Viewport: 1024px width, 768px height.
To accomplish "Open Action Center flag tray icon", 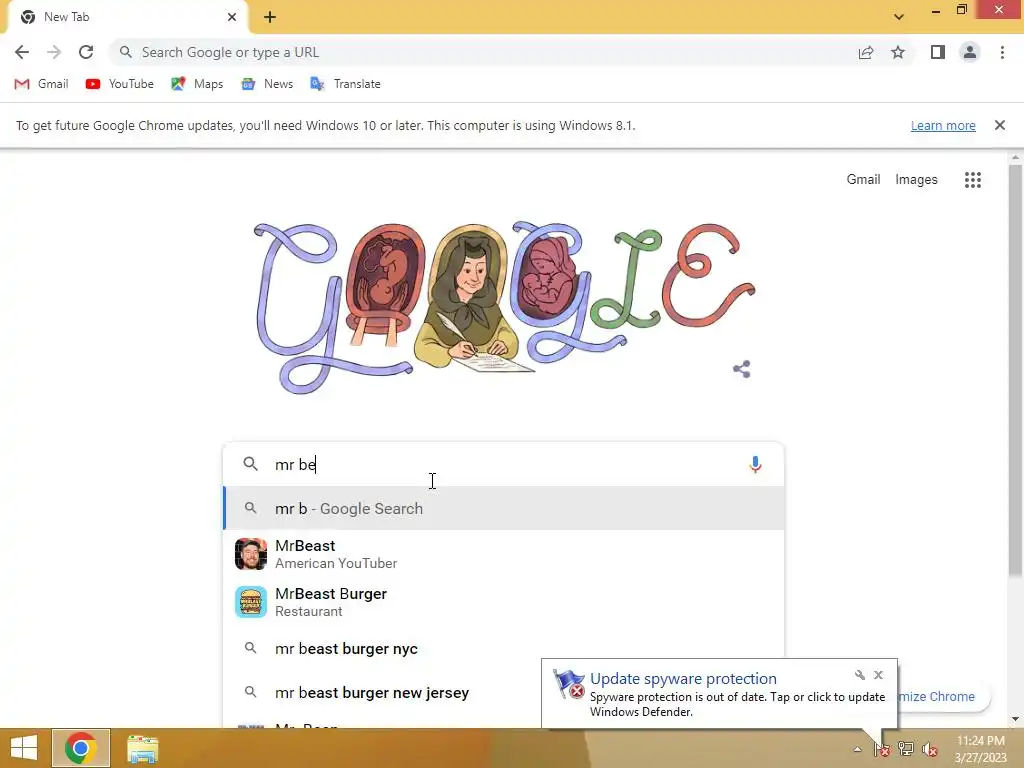I will pyautogui.click(x=882, y=749).
